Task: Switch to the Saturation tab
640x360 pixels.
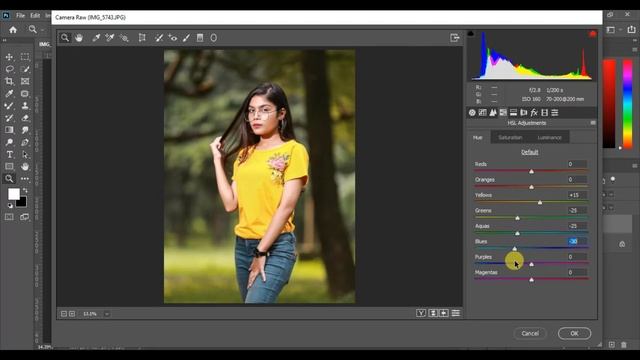Action: (x=510, y=138)
